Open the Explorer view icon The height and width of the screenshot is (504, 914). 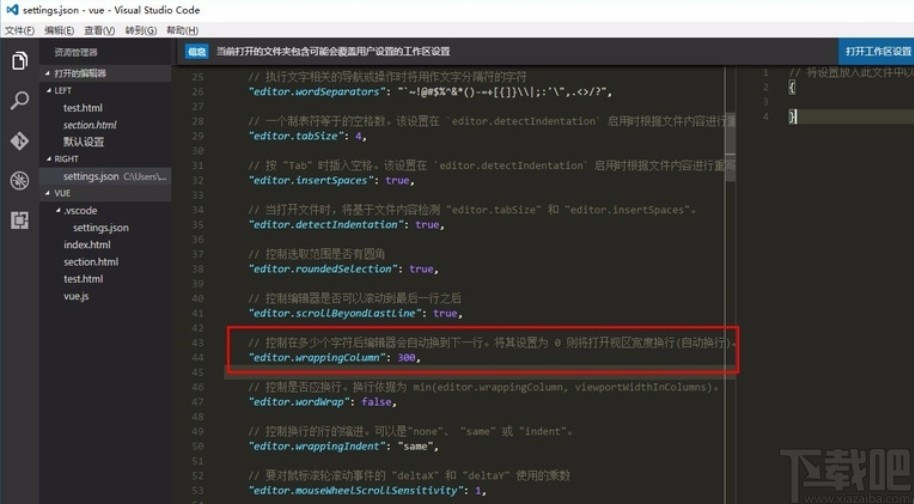(x=19, y=61)
